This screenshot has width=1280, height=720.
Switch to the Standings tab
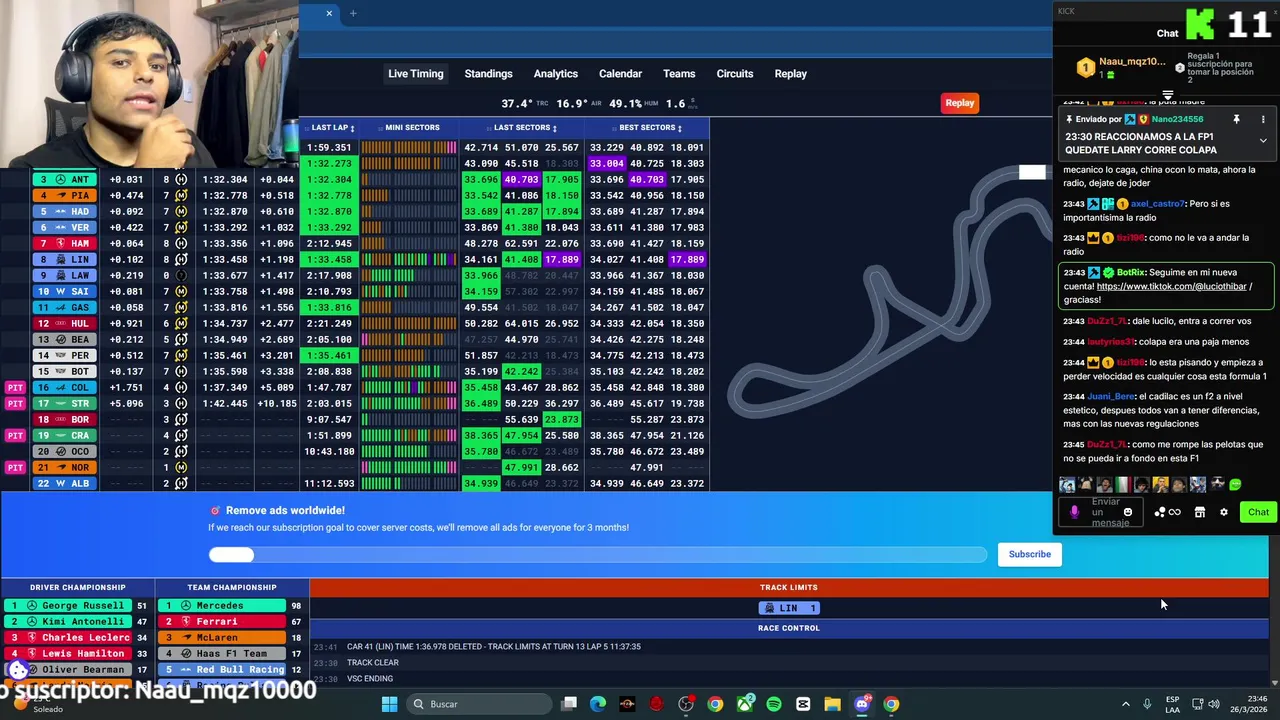(488, 73)
